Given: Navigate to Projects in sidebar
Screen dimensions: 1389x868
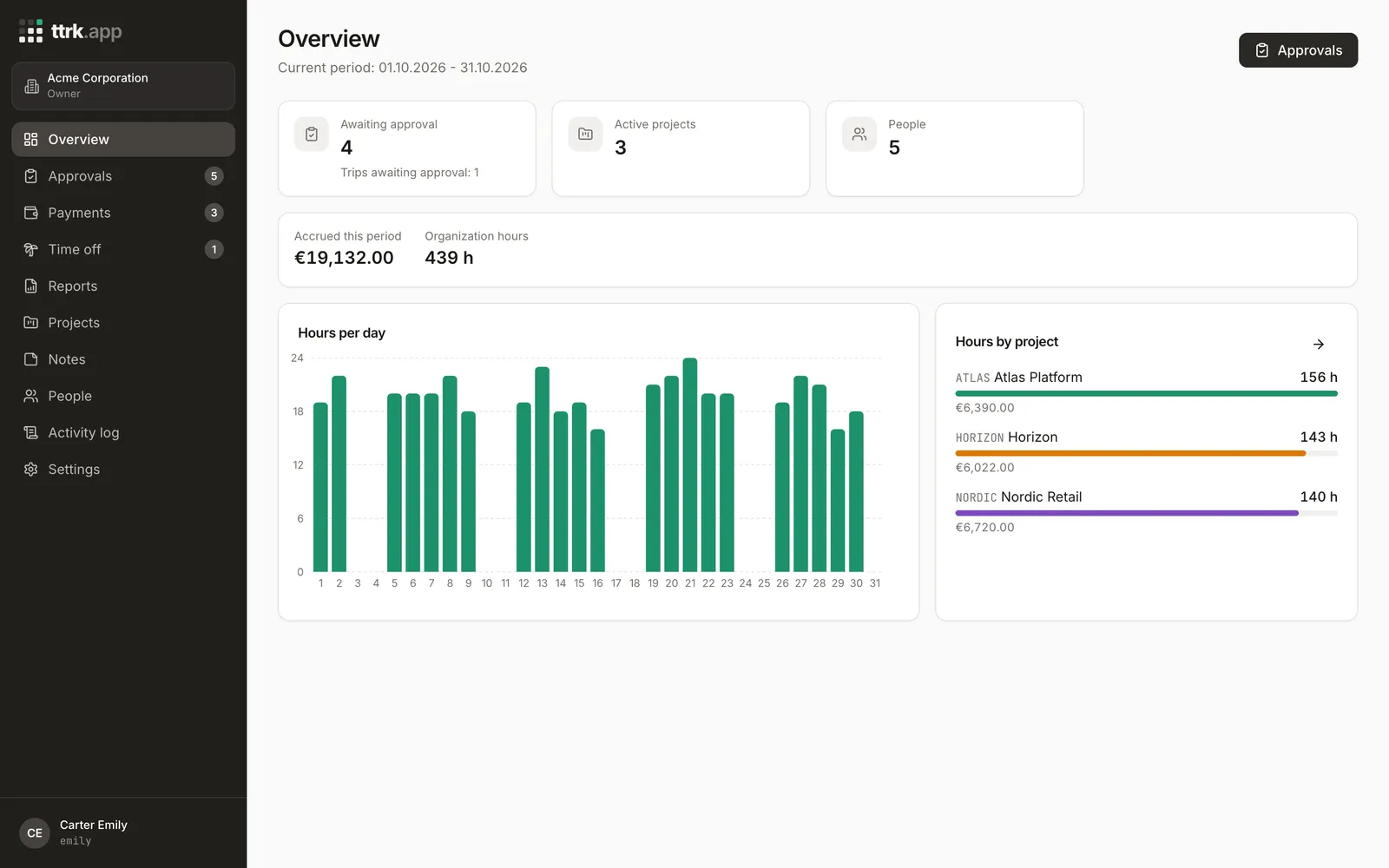Looking at the screenshot, I should coord(123,323).
